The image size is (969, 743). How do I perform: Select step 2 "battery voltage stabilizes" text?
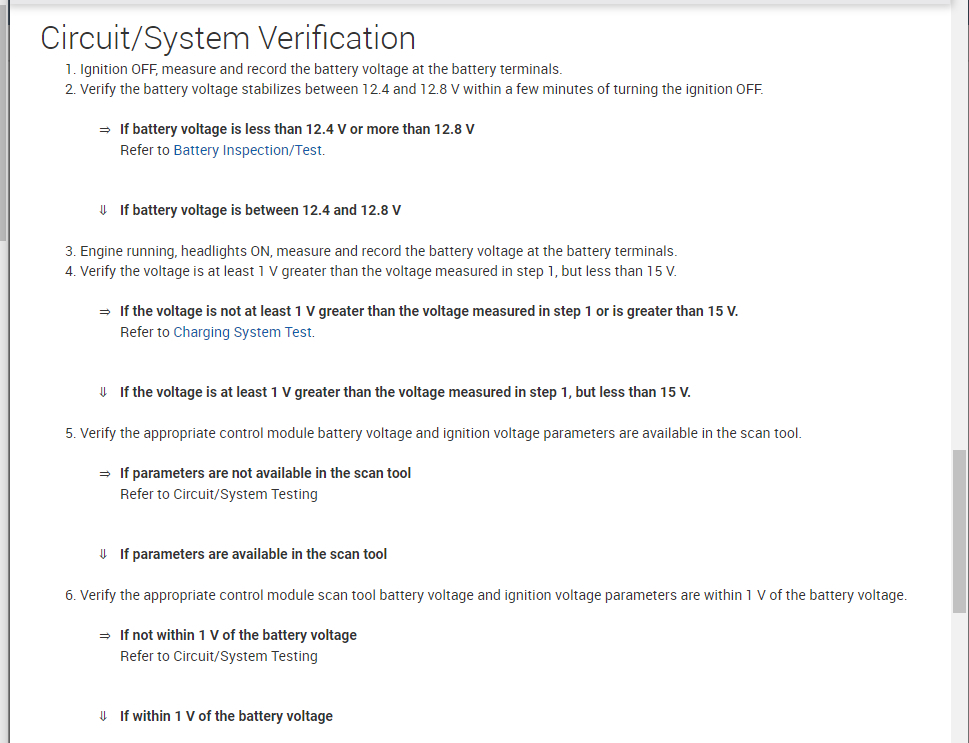coord(420,89)
